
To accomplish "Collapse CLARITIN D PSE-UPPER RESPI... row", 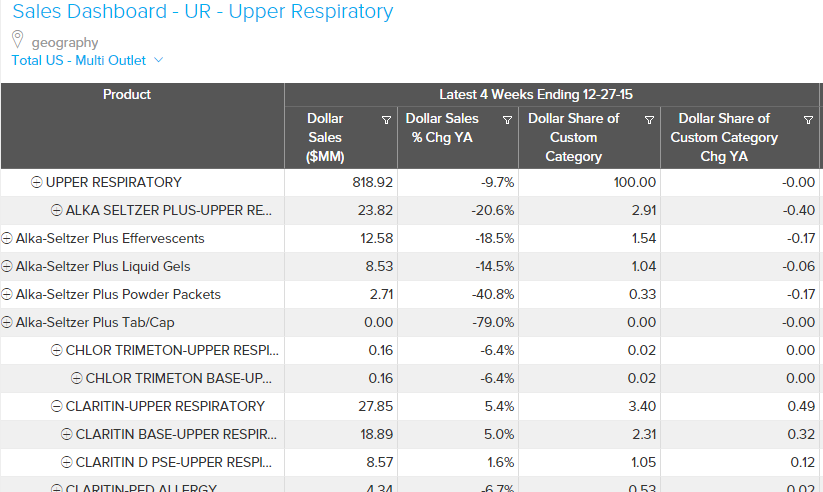I will 67,463.
